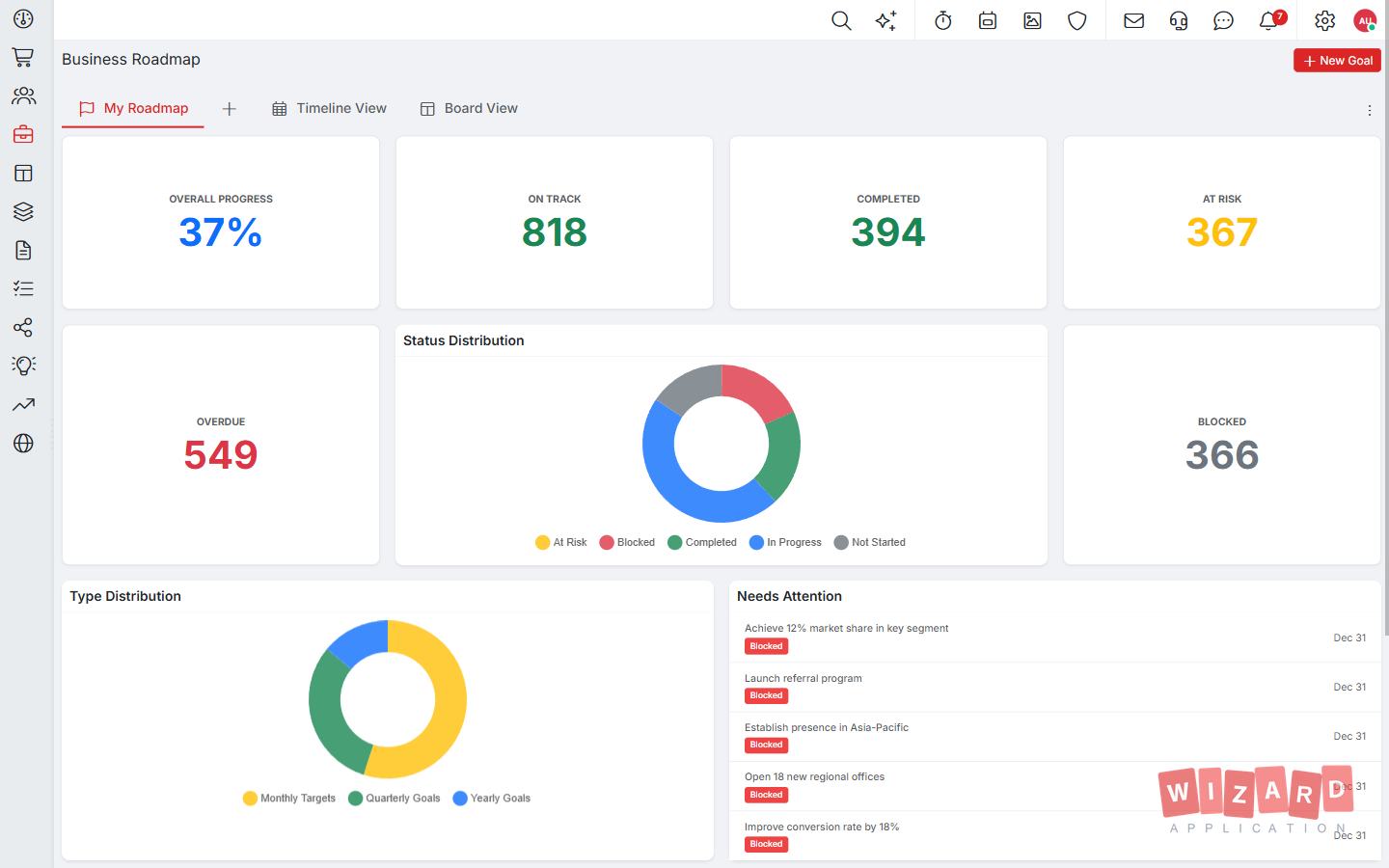Viewport: 1389px width, 868px height.
Task: Click the New Goal button
Action: point(1337,60)
